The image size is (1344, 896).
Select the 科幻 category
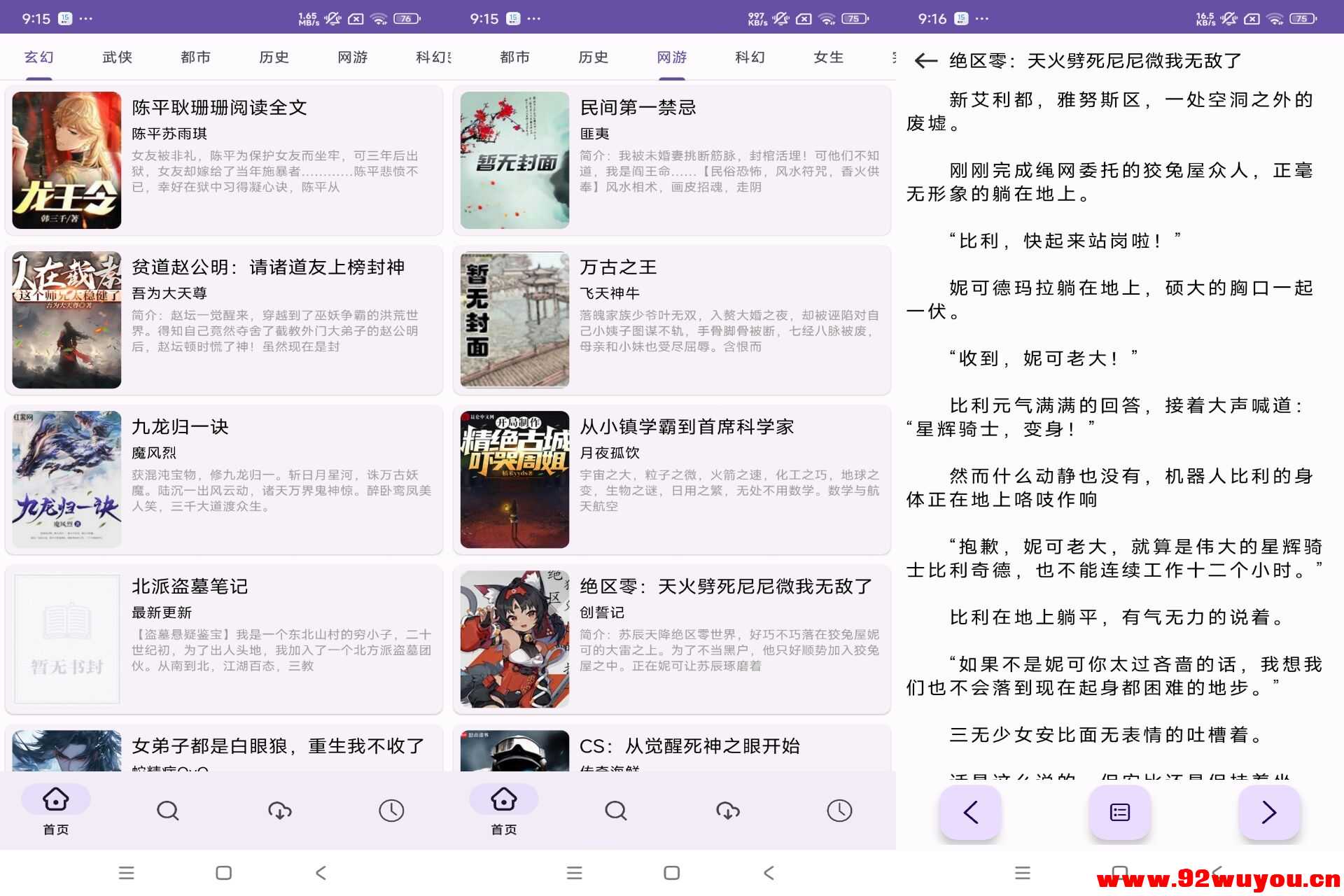749,57
